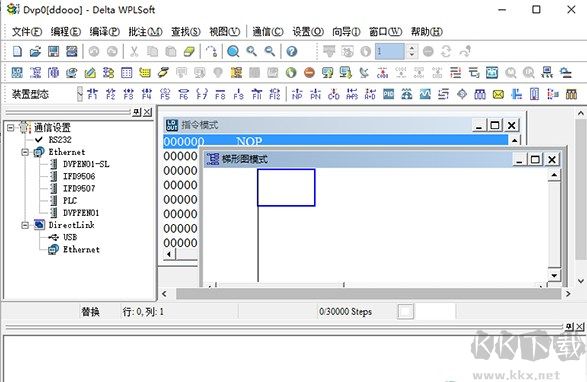
Task: Click the green globe icon in toolbar
Action: click(x=291, y=72)
